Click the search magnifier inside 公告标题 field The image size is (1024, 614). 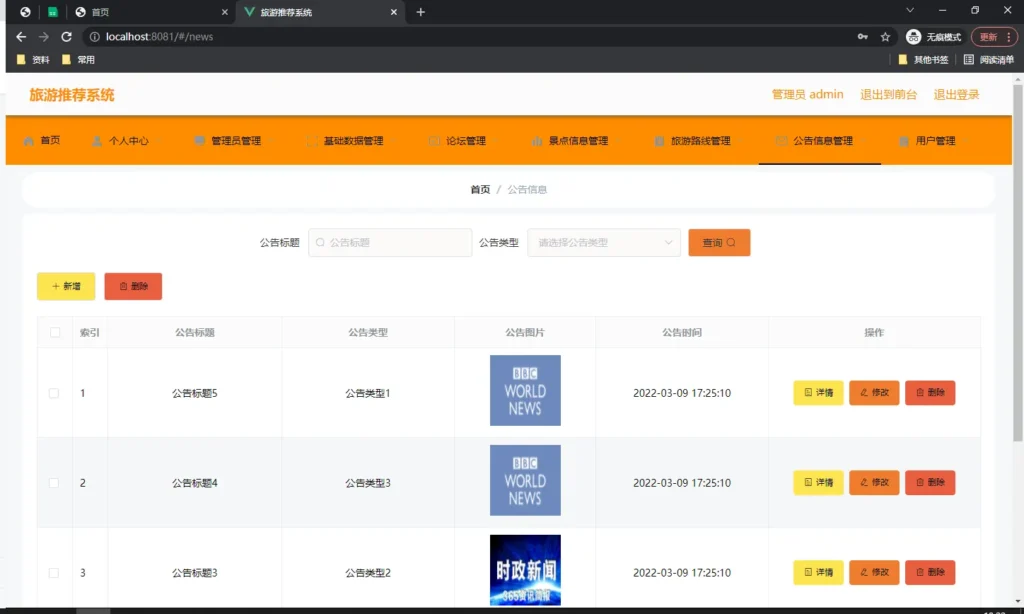point(318,242)
